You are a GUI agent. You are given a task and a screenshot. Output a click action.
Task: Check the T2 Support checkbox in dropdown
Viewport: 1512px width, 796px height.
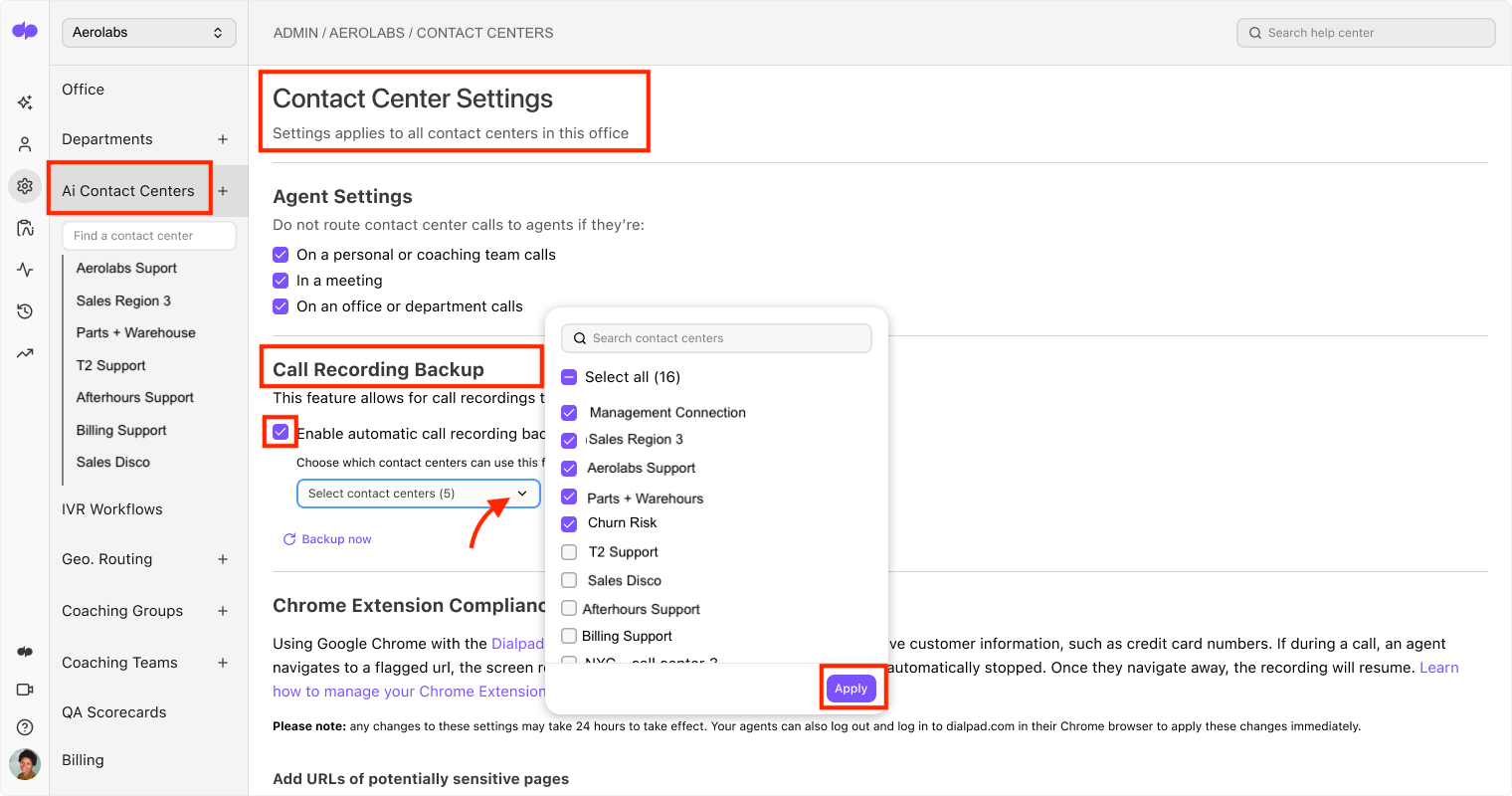(569, 552)
